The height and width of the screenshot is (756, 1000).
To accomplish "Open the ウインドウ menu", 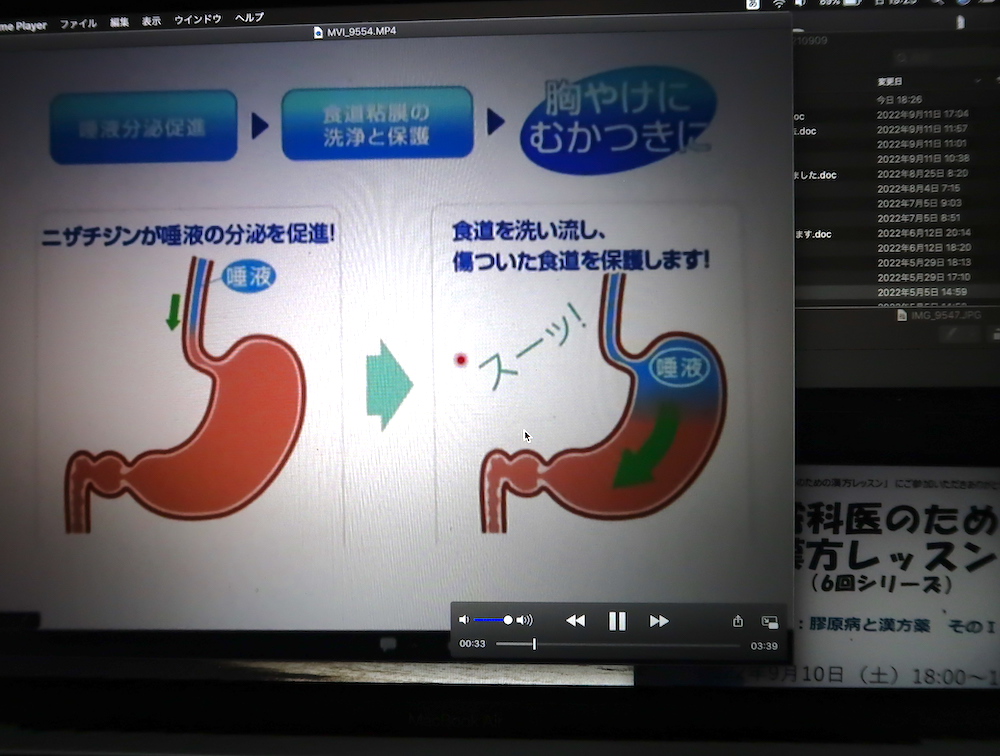I will click(x=198, y=19).
